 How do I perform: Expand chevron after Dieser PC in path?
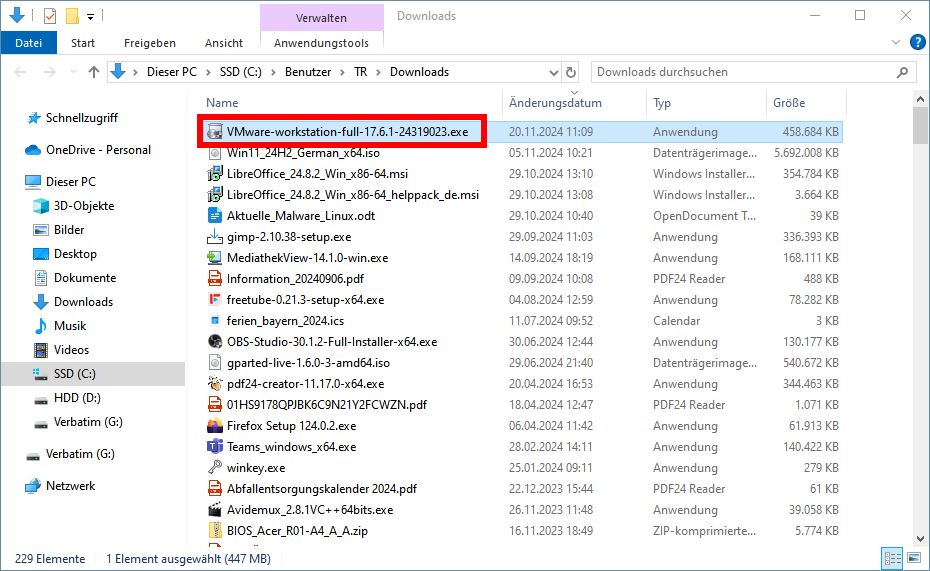point(208,72)
